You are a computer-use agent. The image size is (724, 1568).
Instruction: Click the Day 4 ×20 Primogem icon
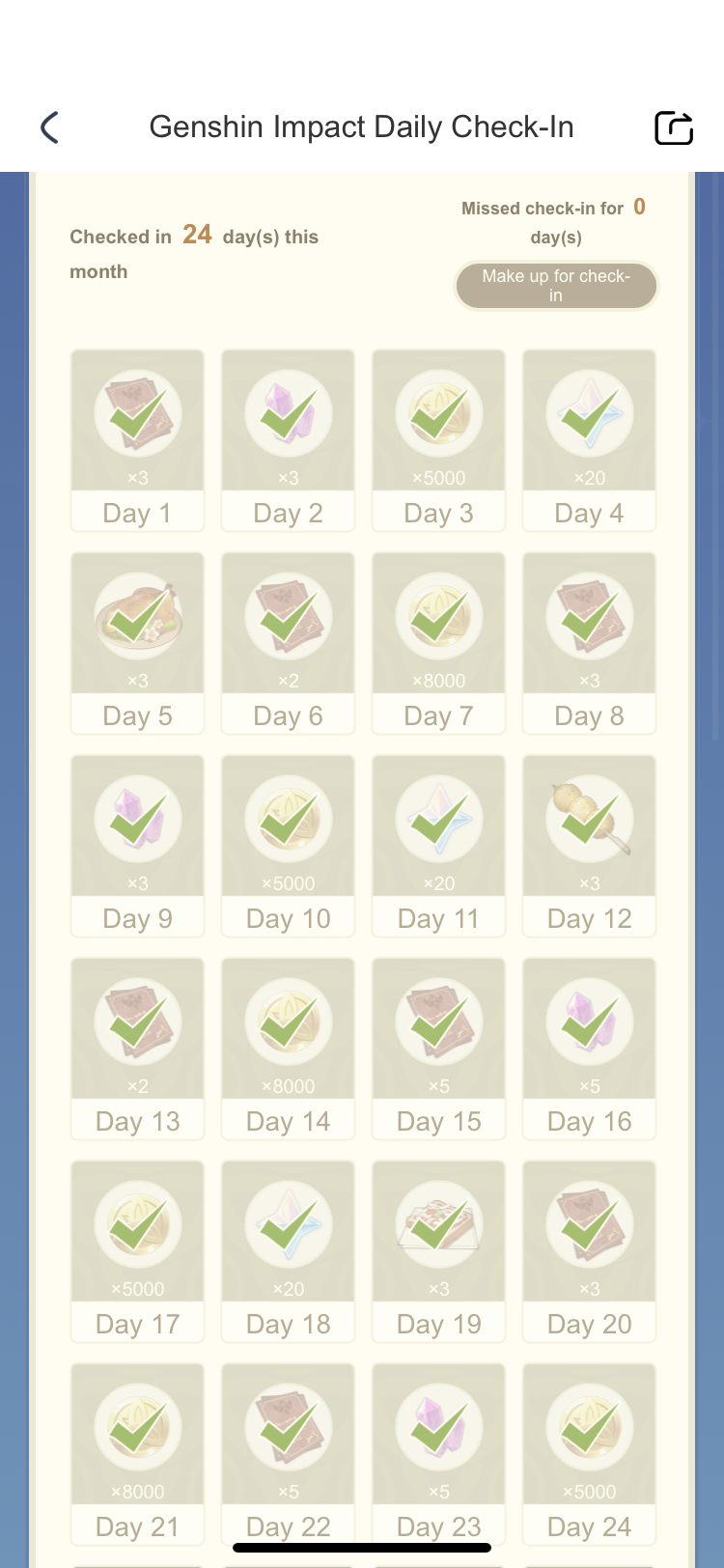point(589,414)
